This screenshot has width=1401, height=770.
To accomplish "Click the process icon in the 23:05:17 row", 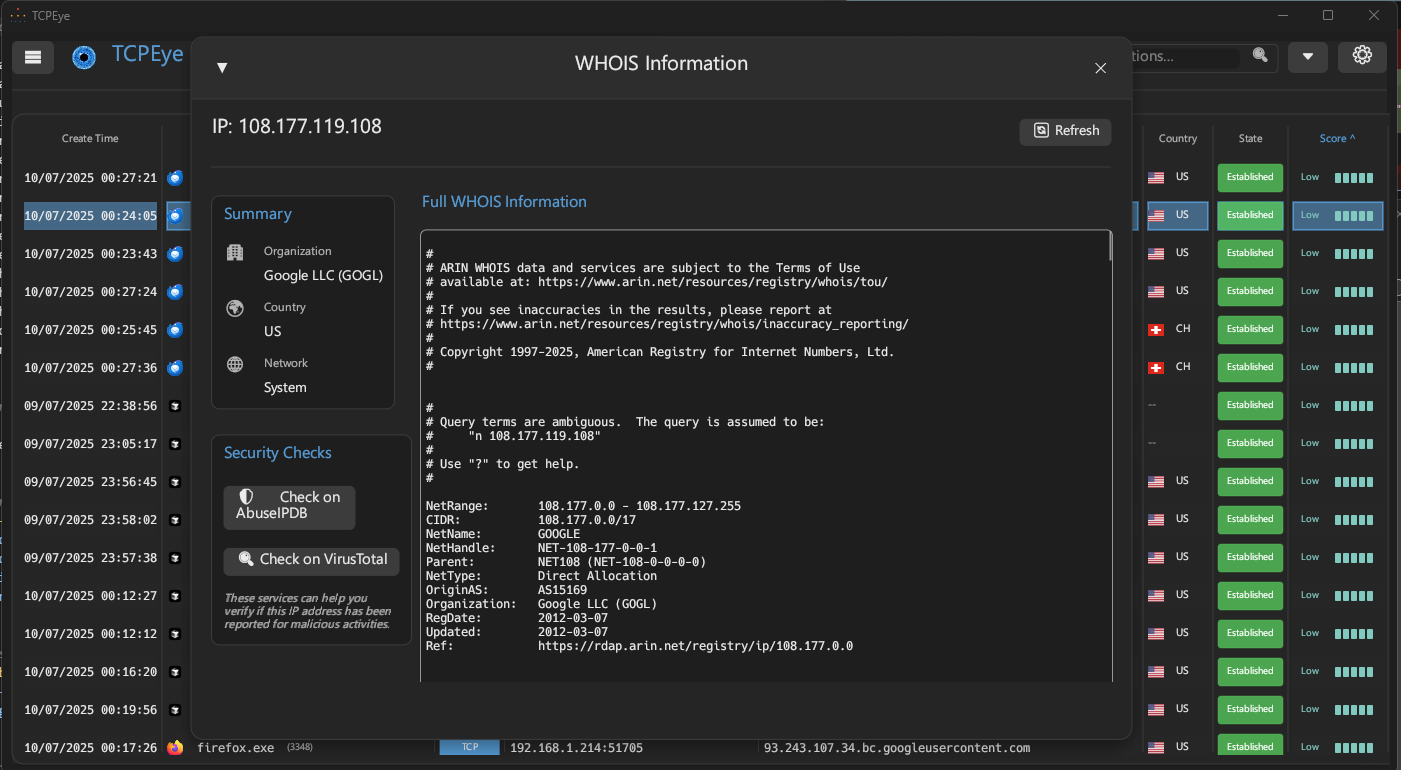I will pos(175,444).
